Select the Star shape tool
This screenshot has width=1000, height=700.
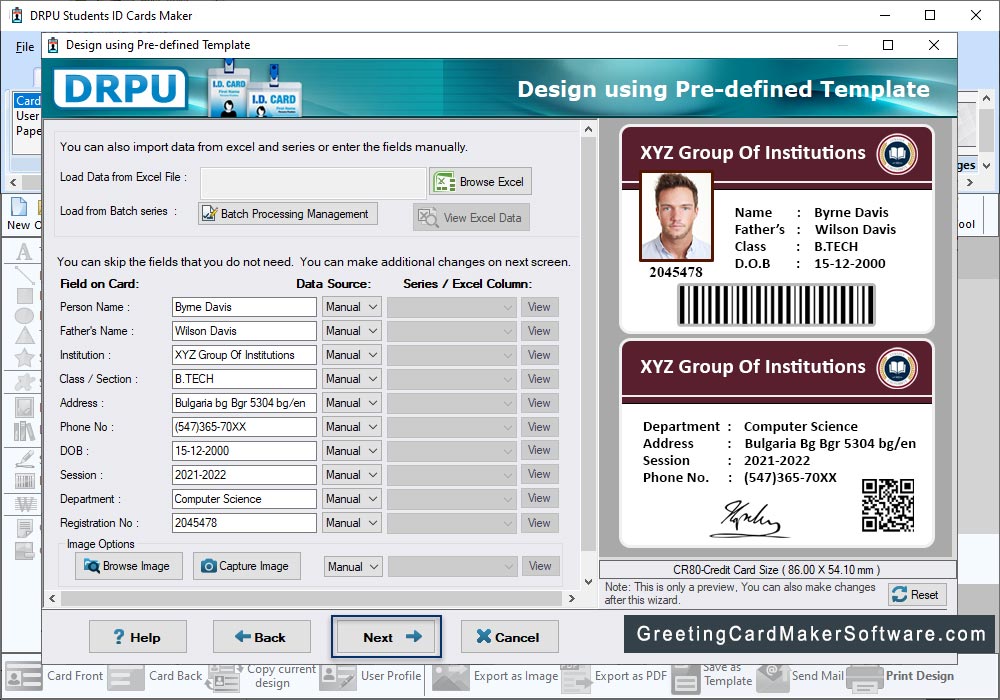coord(24,358)
